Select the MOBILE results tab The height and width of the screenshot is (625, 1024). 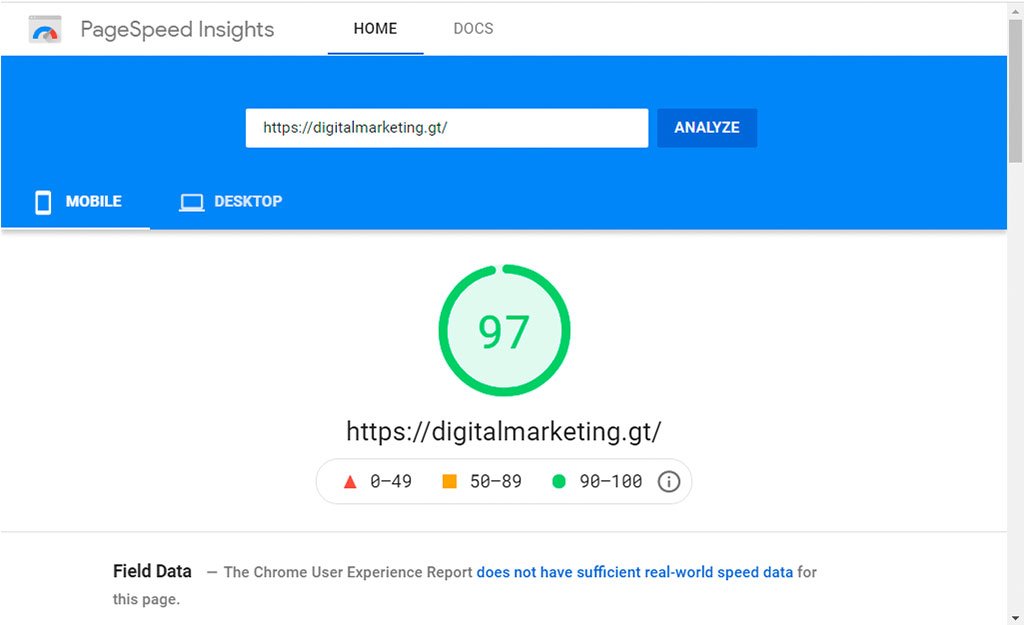click(76, 202)
